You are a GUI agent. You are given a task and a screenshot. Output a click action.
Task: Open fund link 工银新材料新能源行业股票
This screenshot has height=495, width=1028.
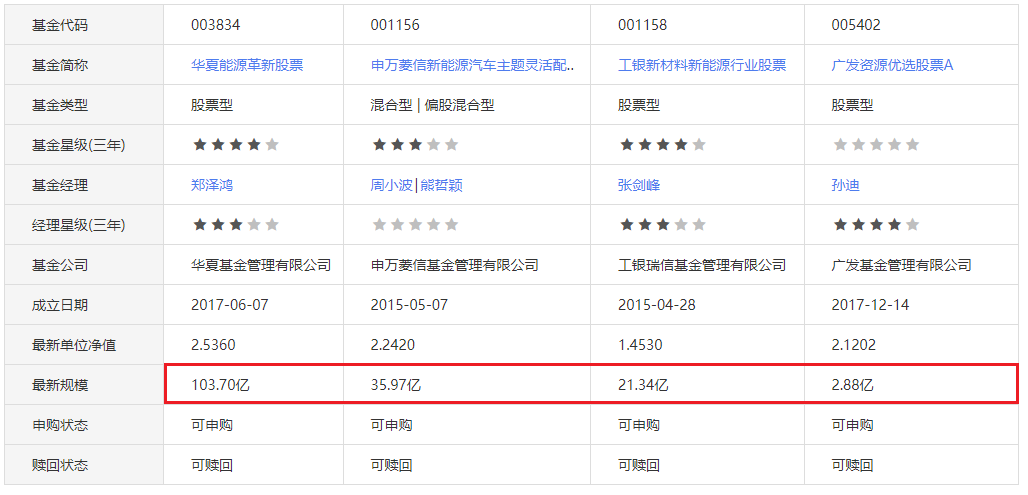702,65
